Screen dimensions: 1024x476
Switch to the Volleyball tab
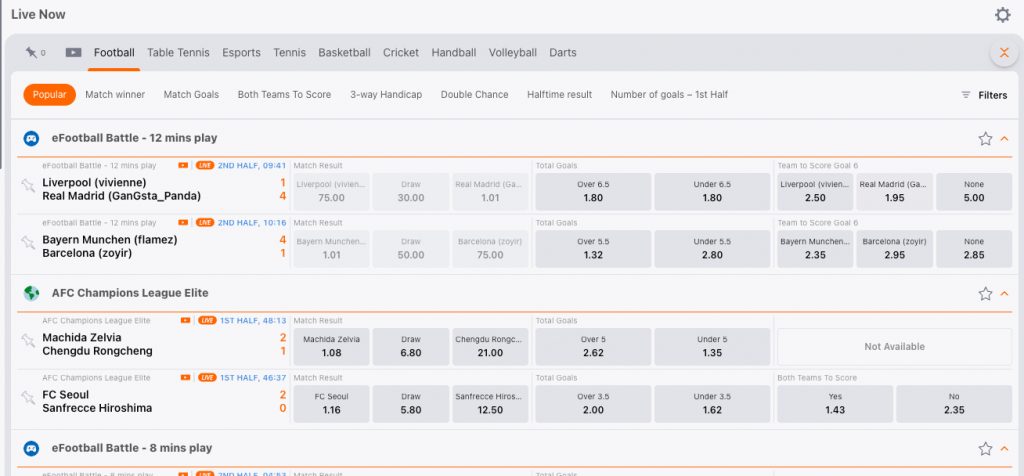(513, 52)
